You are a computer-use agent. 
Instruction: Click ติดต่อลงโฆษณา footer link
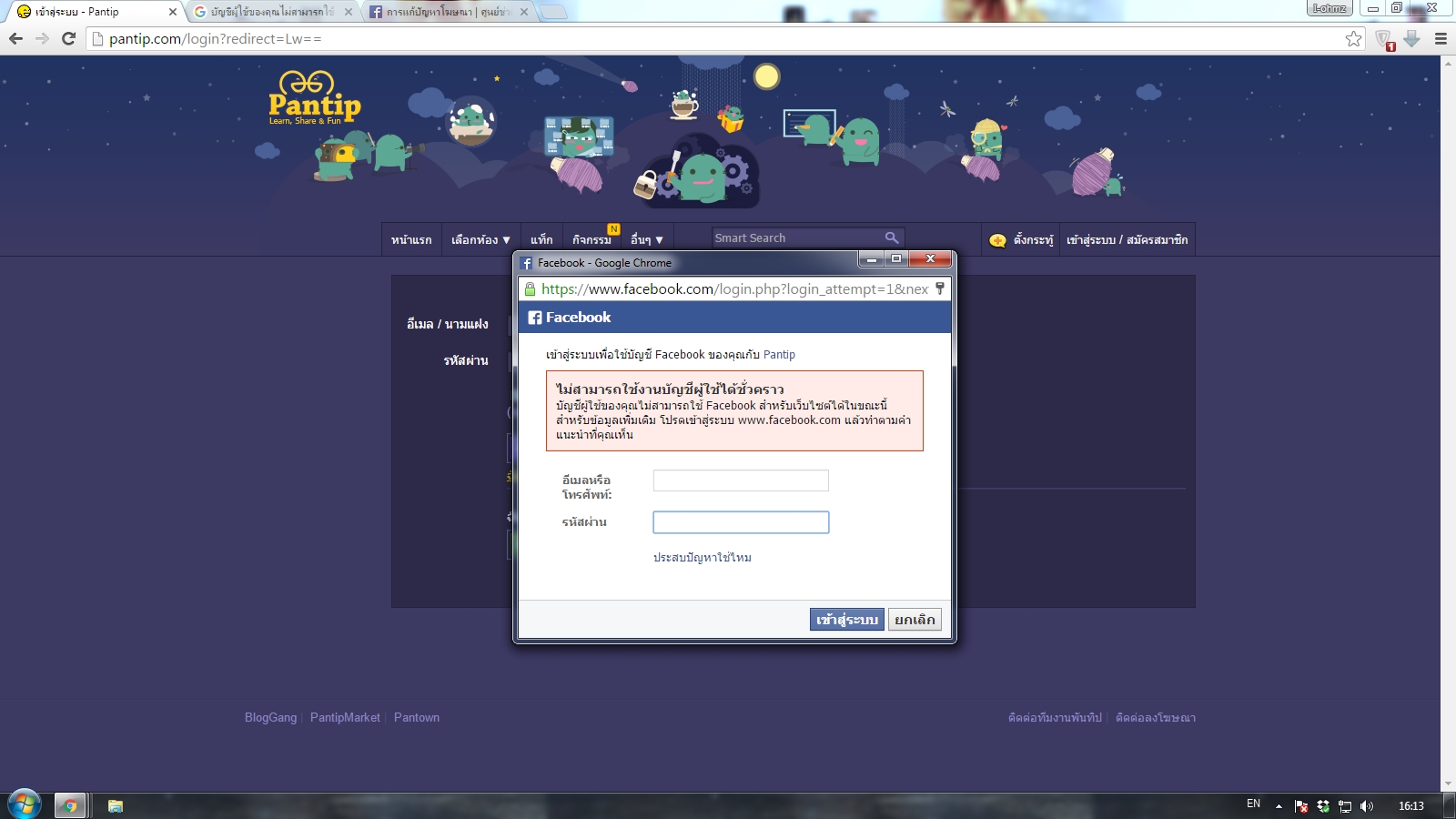[x=1156, y=717]
